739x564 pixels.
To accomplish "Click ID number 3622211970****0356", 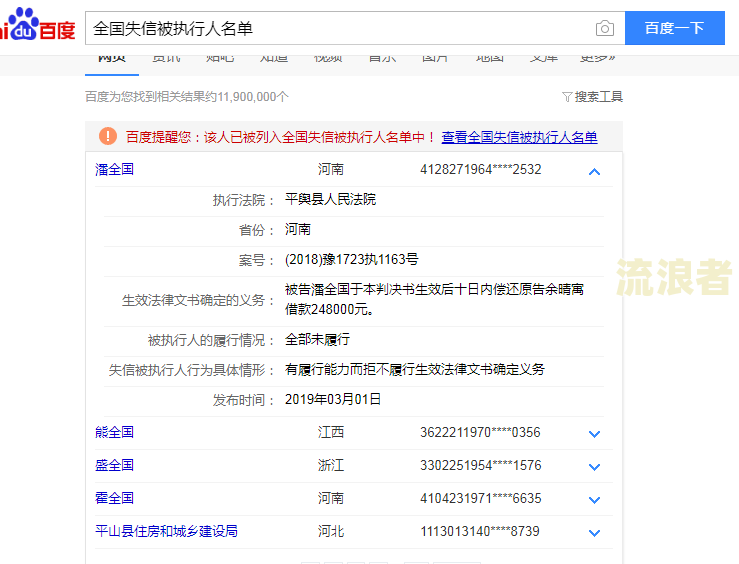I will [480, 432].
